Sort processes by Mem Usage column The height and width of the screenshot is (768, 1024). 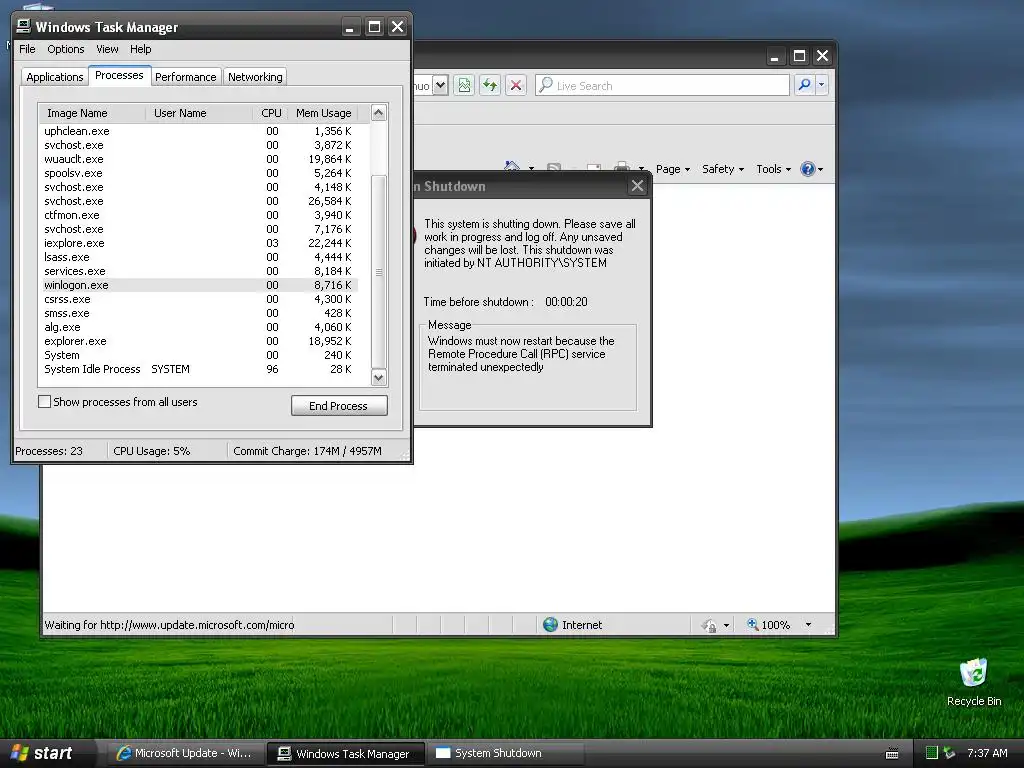coord(324,113)
